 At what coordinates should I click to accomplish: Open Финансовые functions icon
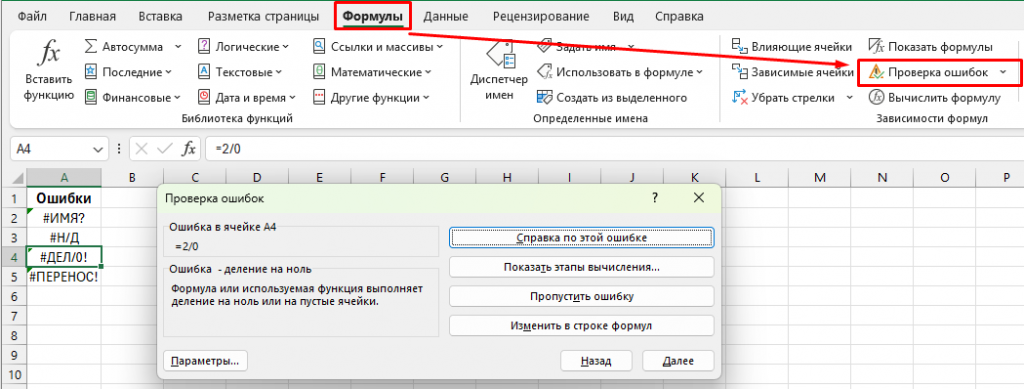(91, 97)
